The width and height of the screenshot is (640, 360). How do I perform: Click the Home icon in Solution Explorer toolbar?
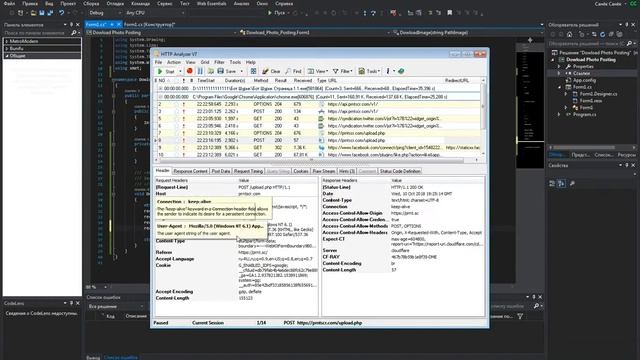(x=569, y=35)
